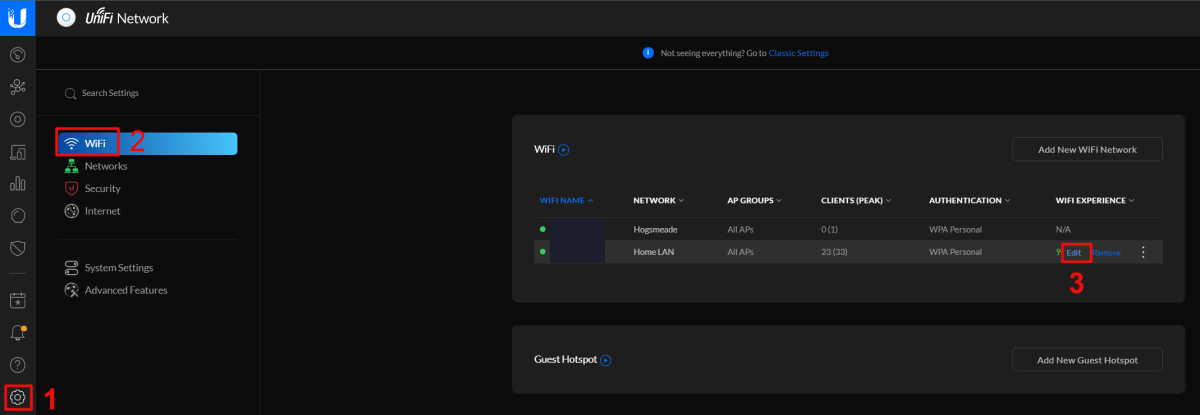Open the Statistics bar chart icon
1200x415 pixels.
click(x=17, y=183)
